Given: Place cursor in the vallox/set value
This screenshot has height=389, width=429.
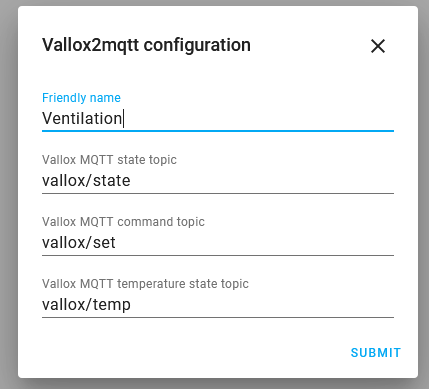Looking at the screenshot, I should click(x=79, y=243).
